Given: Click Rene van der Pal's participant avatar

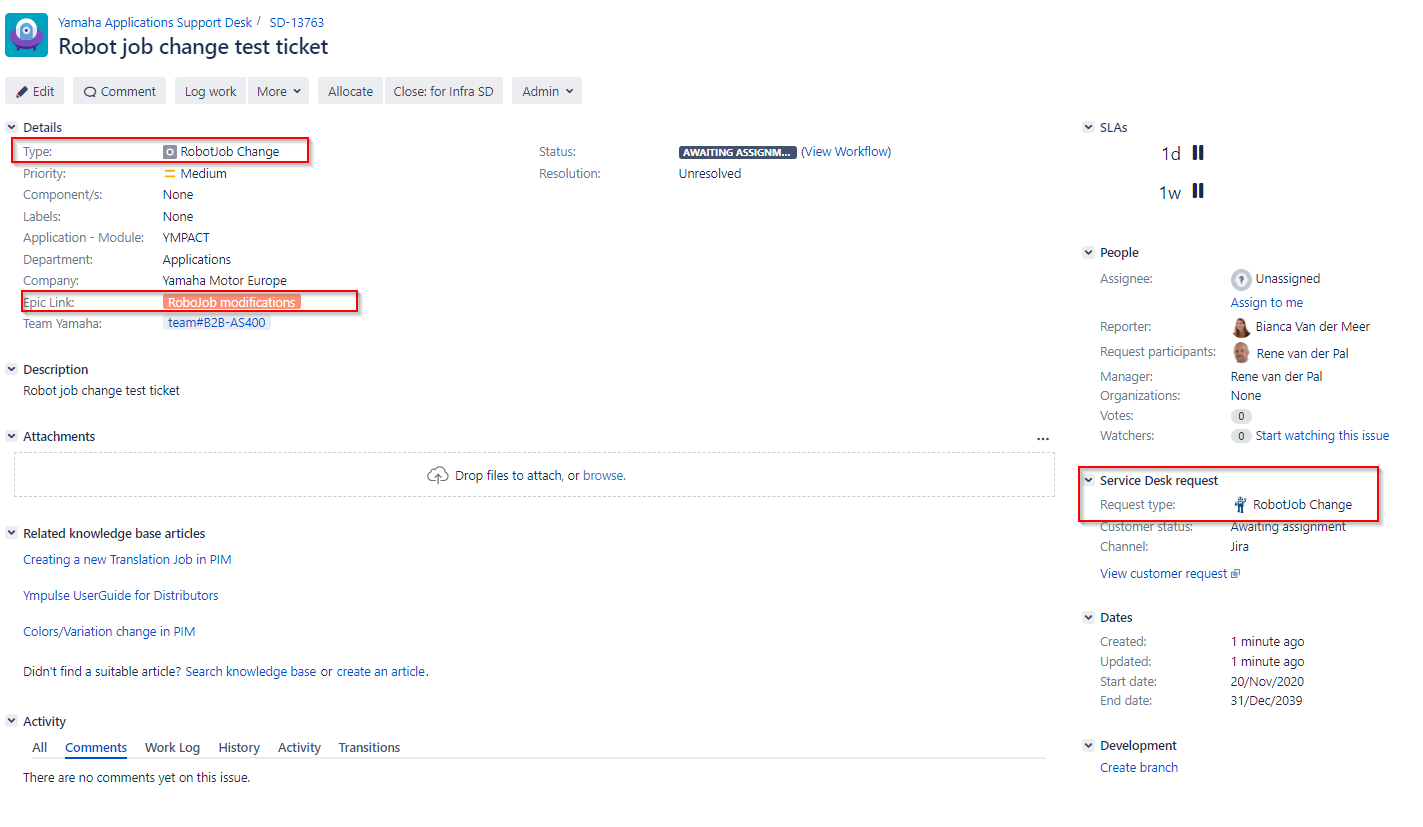Looking at the screenshot, I should click(x=1241, y=353).
